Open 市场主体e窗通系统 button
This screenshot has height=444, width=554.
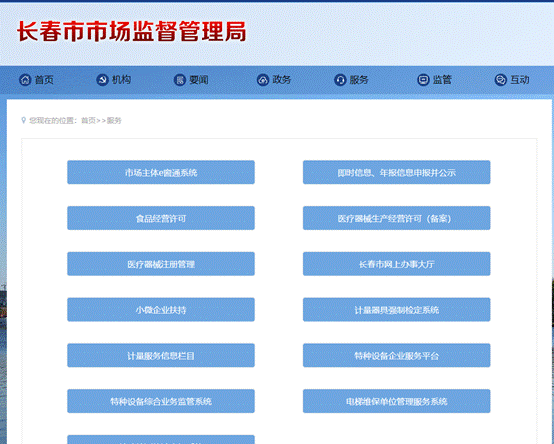pyautogui.click(x=161, y=172)
